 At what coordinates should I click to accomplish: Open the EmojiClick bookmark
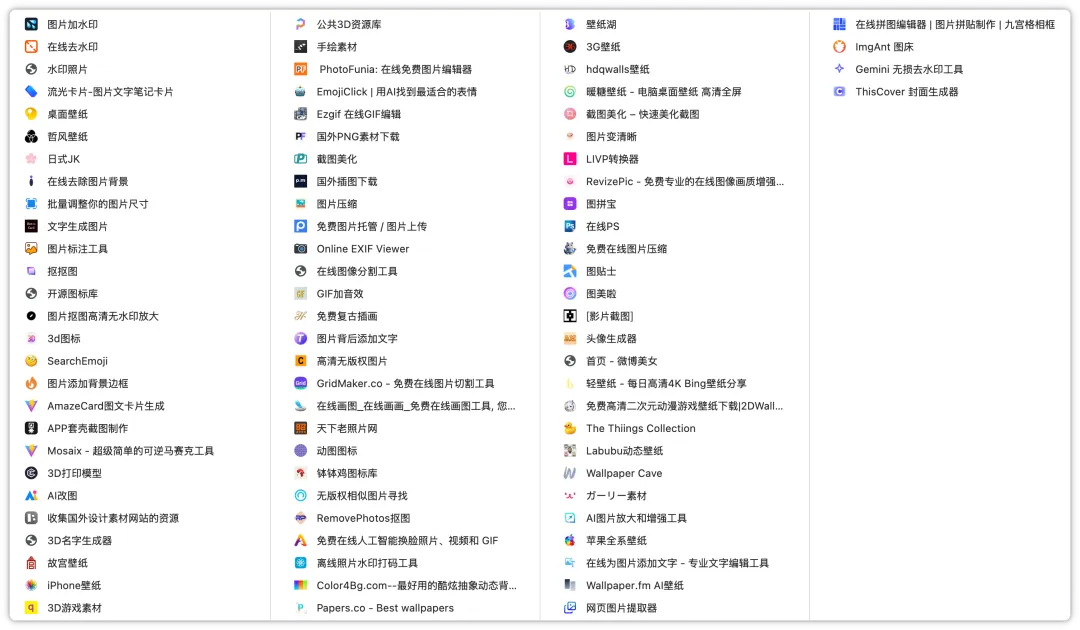click(397, 92)
